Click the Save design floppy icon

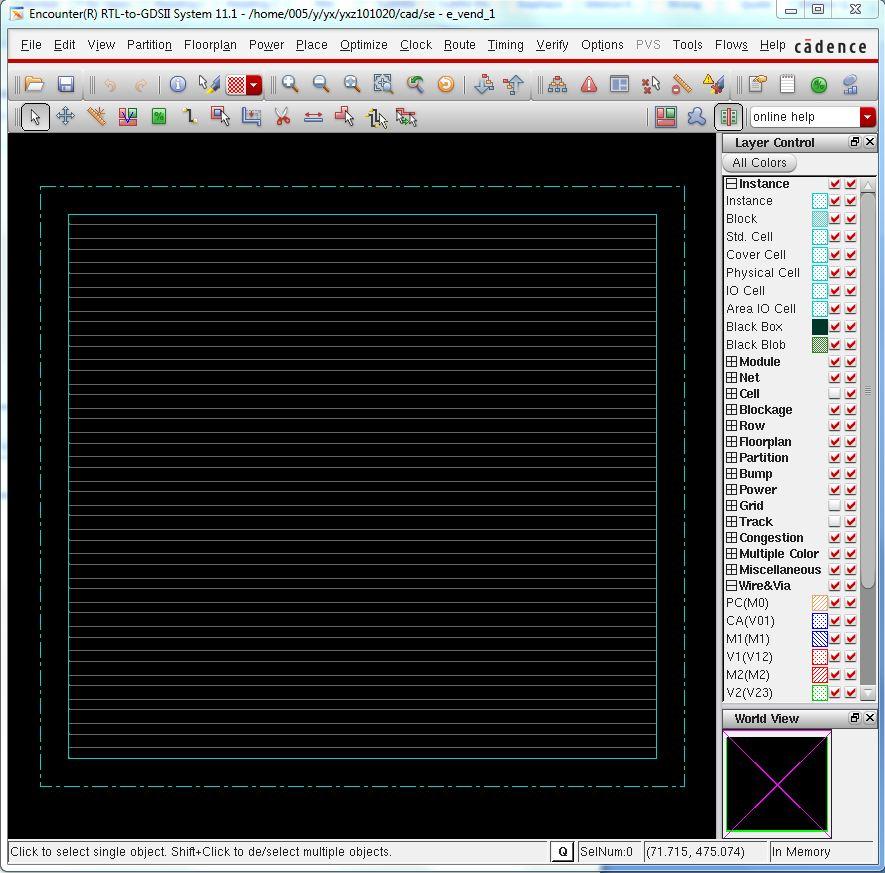66,85
